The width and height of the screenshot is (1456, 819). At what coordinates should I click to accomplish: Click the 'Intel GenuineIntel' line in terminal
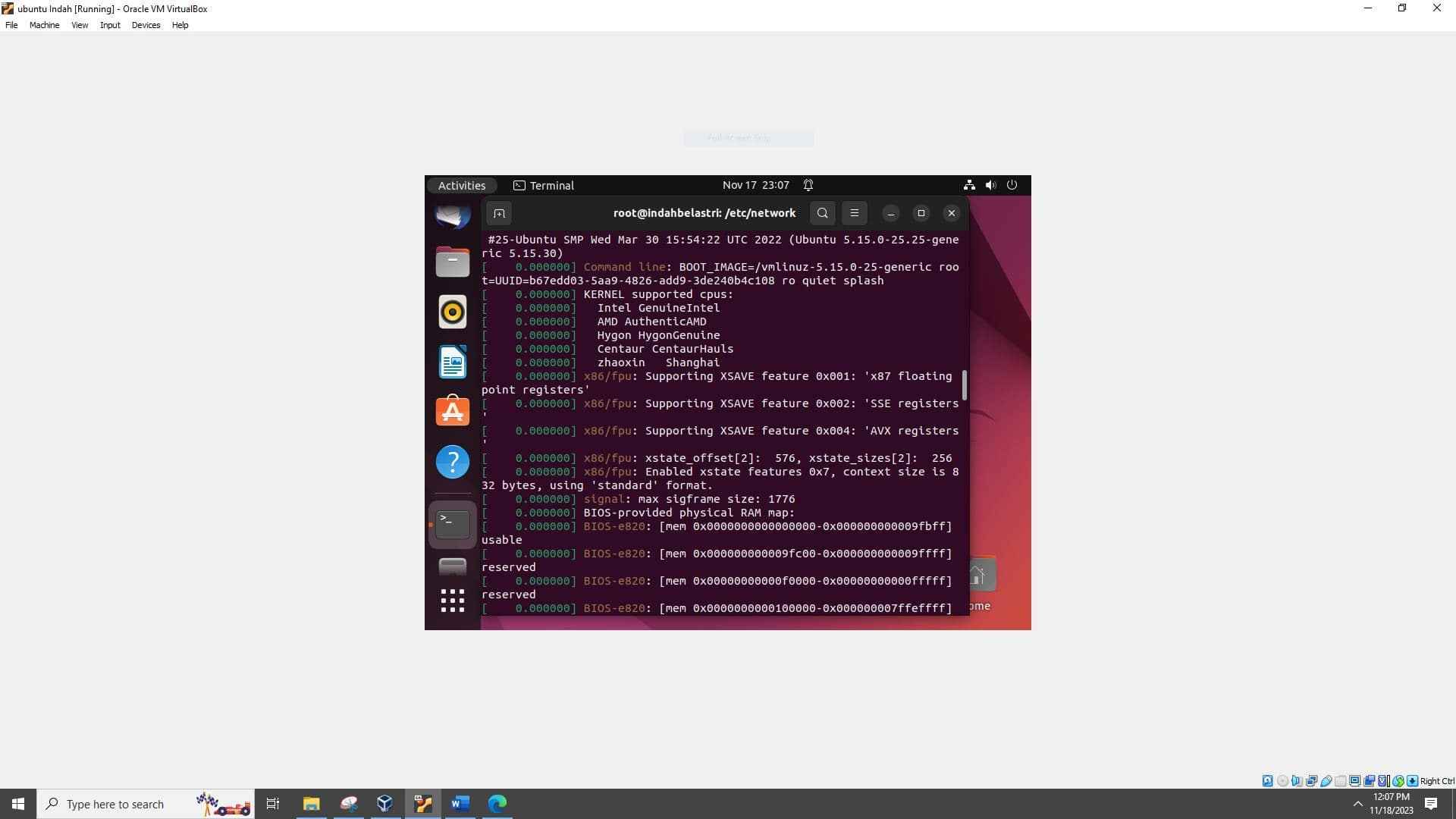pyautogui.click(x=658, y=308)
